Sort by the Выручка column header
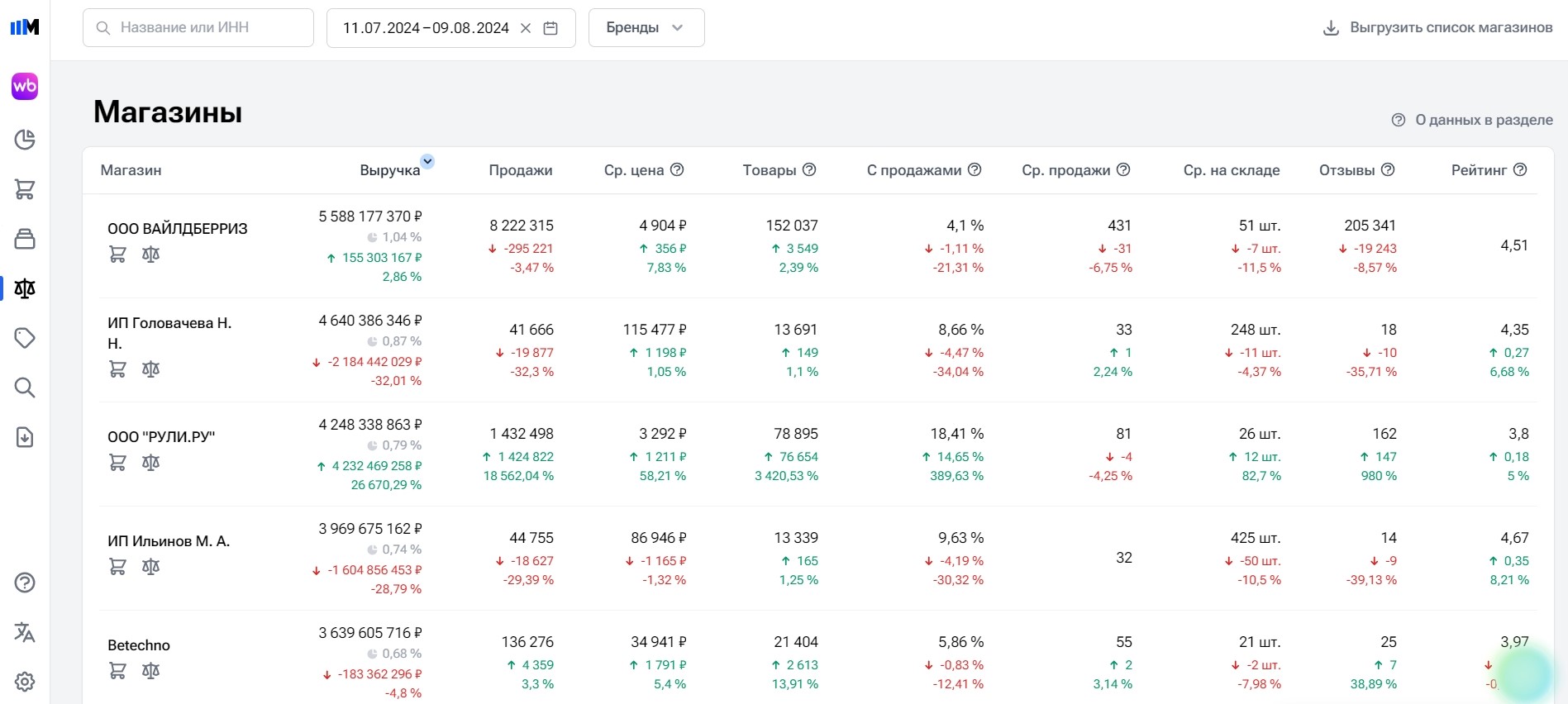The width and height of the screenshot is (1568, 704). 390,170
